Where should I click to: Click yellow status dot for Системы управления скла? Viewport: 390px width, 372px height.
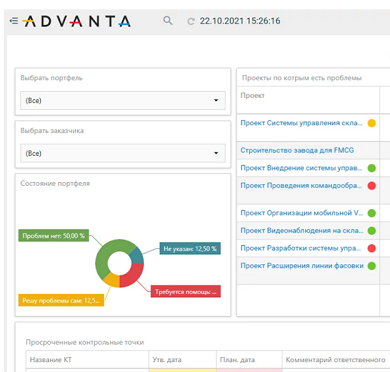click(x=372, y=123)
